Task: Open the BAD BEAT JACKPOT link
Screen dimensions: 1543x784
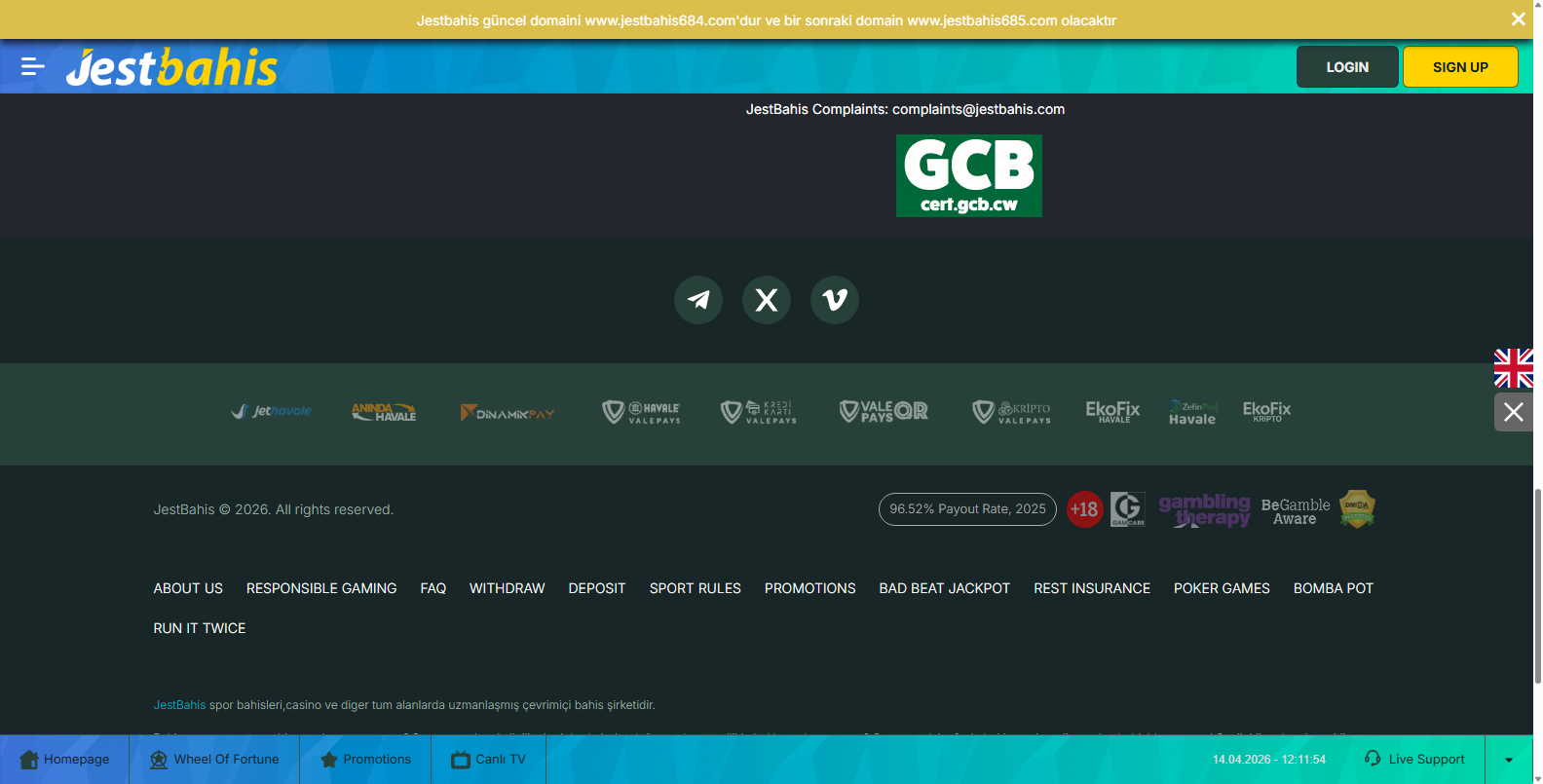Action: click(945, 588)
